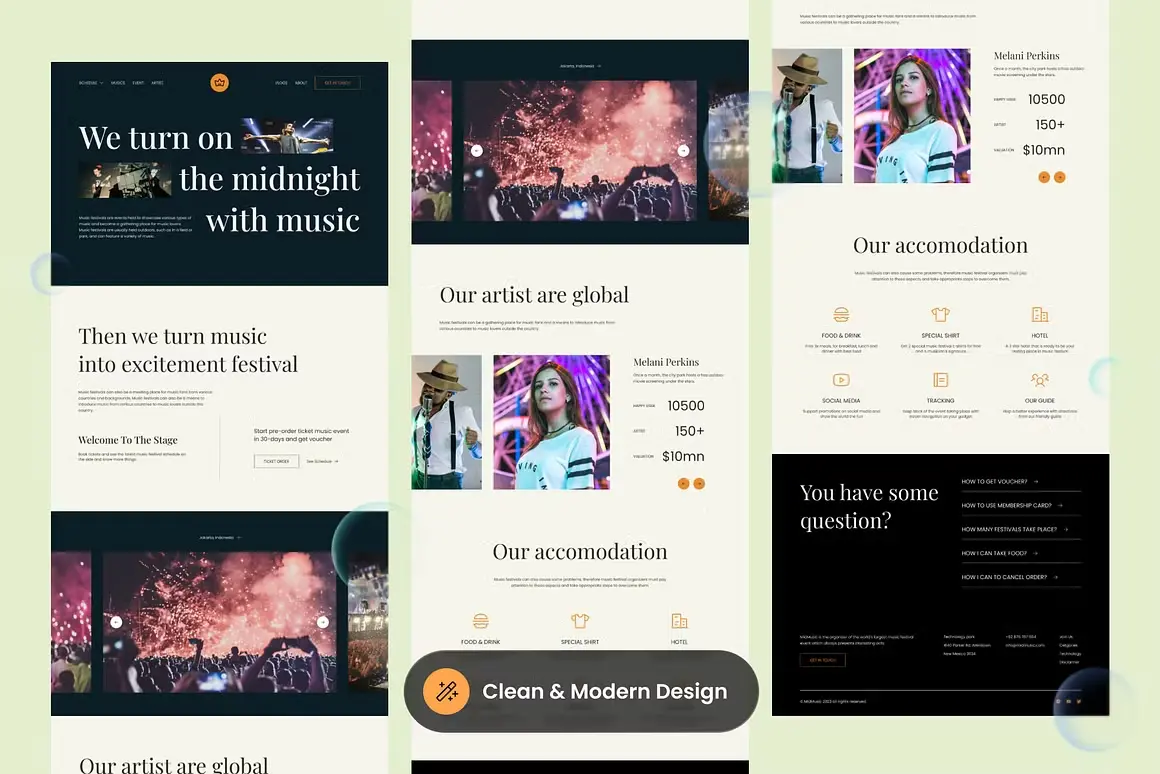Click the orange crown logo in the navbar
Viewport: 1160px width, 774px height.
point(219,82)
